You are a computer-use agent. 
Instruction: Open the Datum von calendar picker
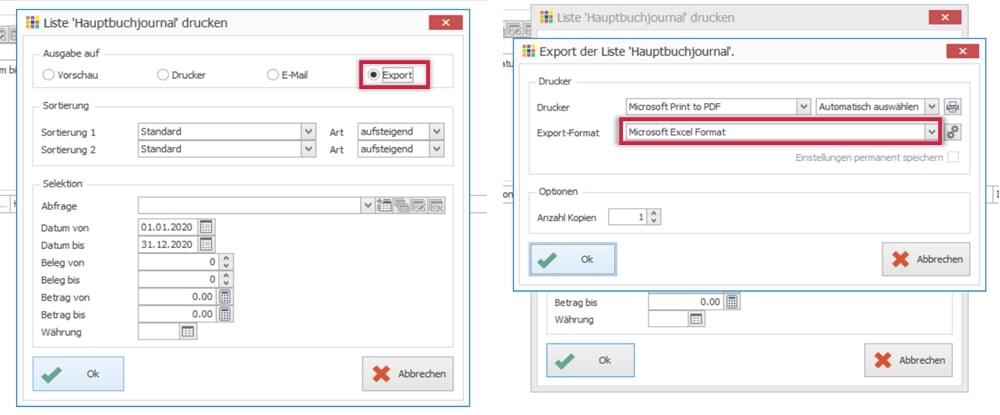click(207, 226)
